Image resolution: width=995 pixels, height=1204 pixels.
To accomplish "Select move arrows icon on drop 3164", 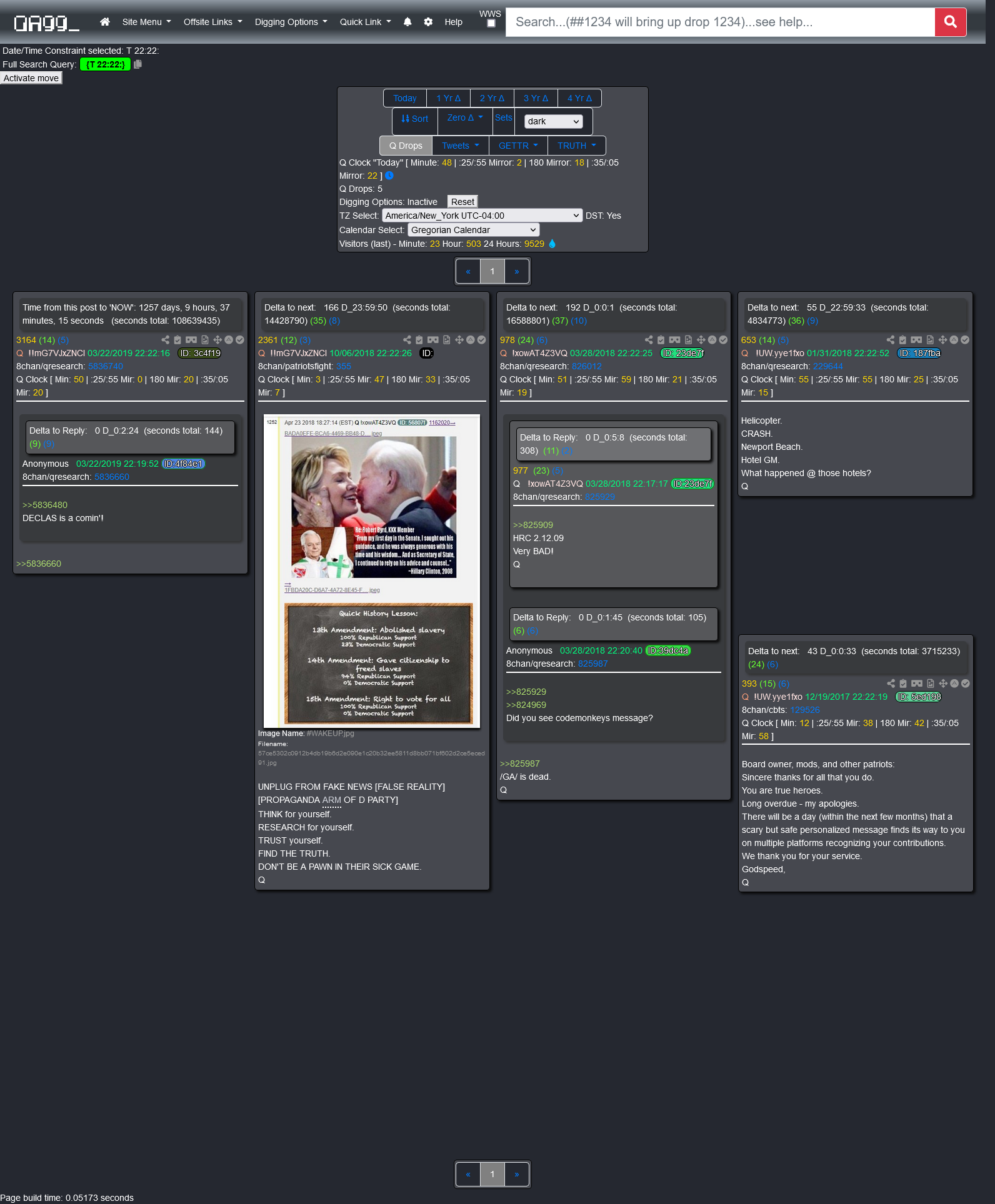I will click(x=217, y=340).
